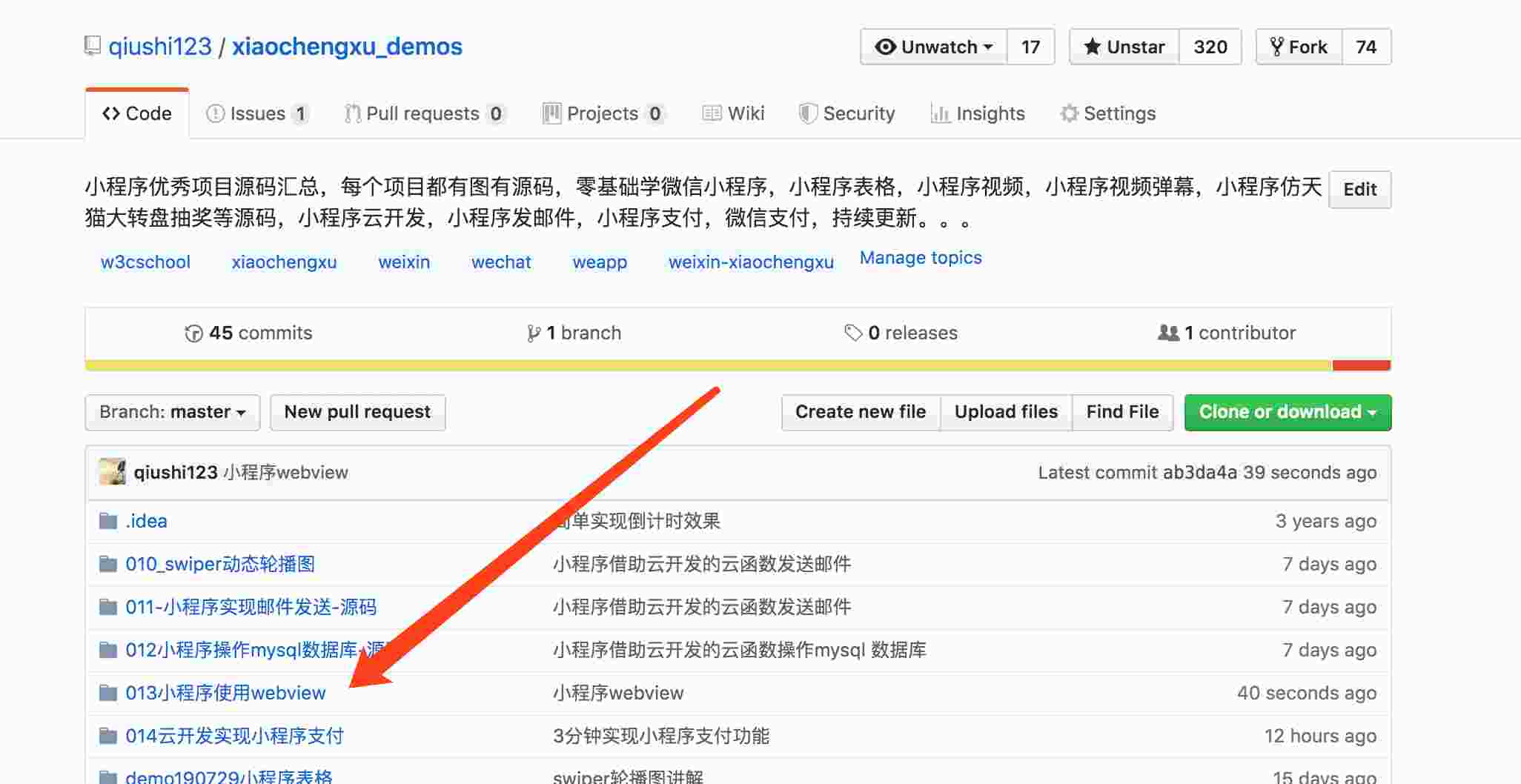Open the Clone or download dropdown

click(1288, 412)
